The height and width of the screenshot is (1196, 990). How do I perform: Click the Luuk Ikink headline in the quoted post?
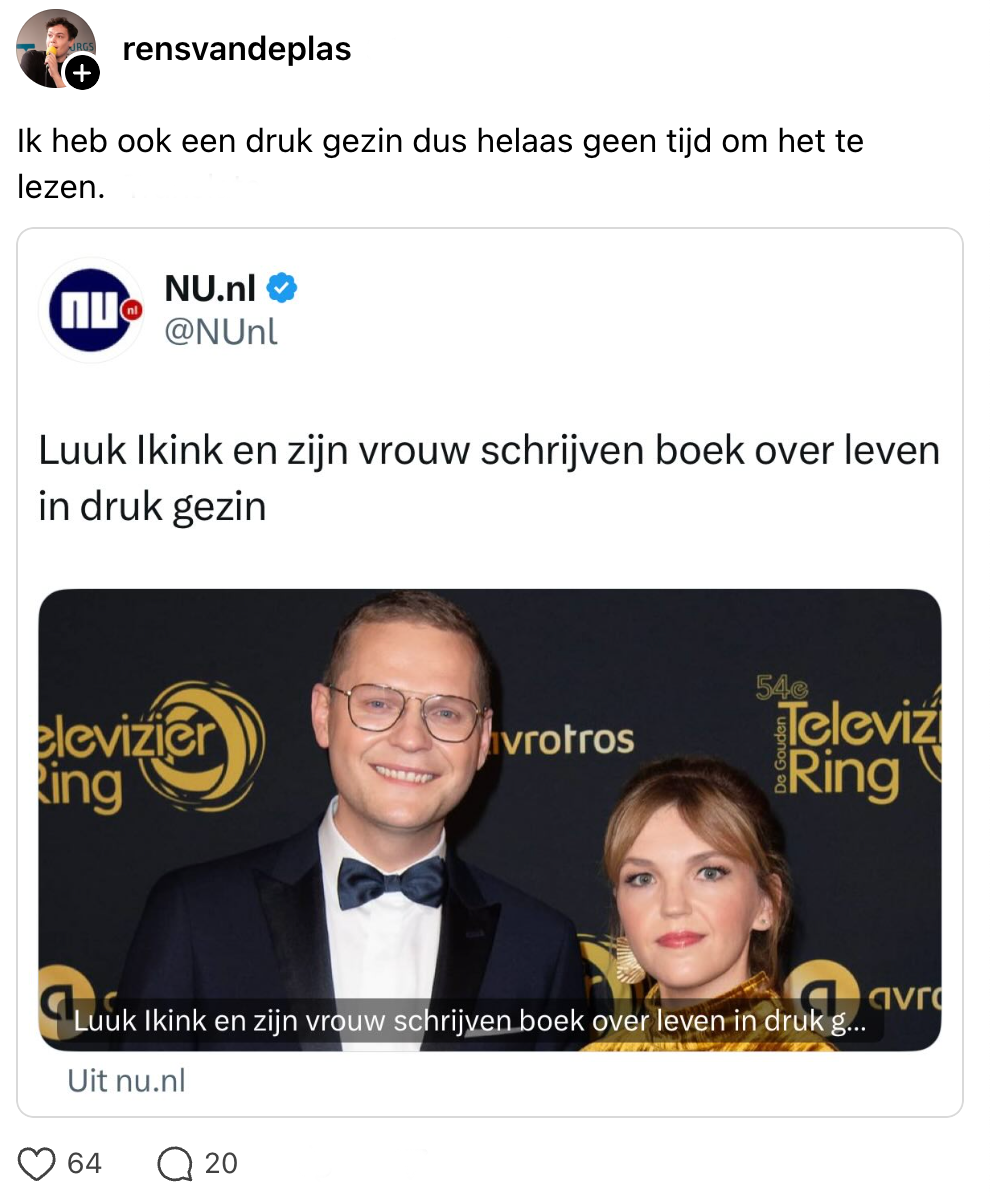(489, 478)
